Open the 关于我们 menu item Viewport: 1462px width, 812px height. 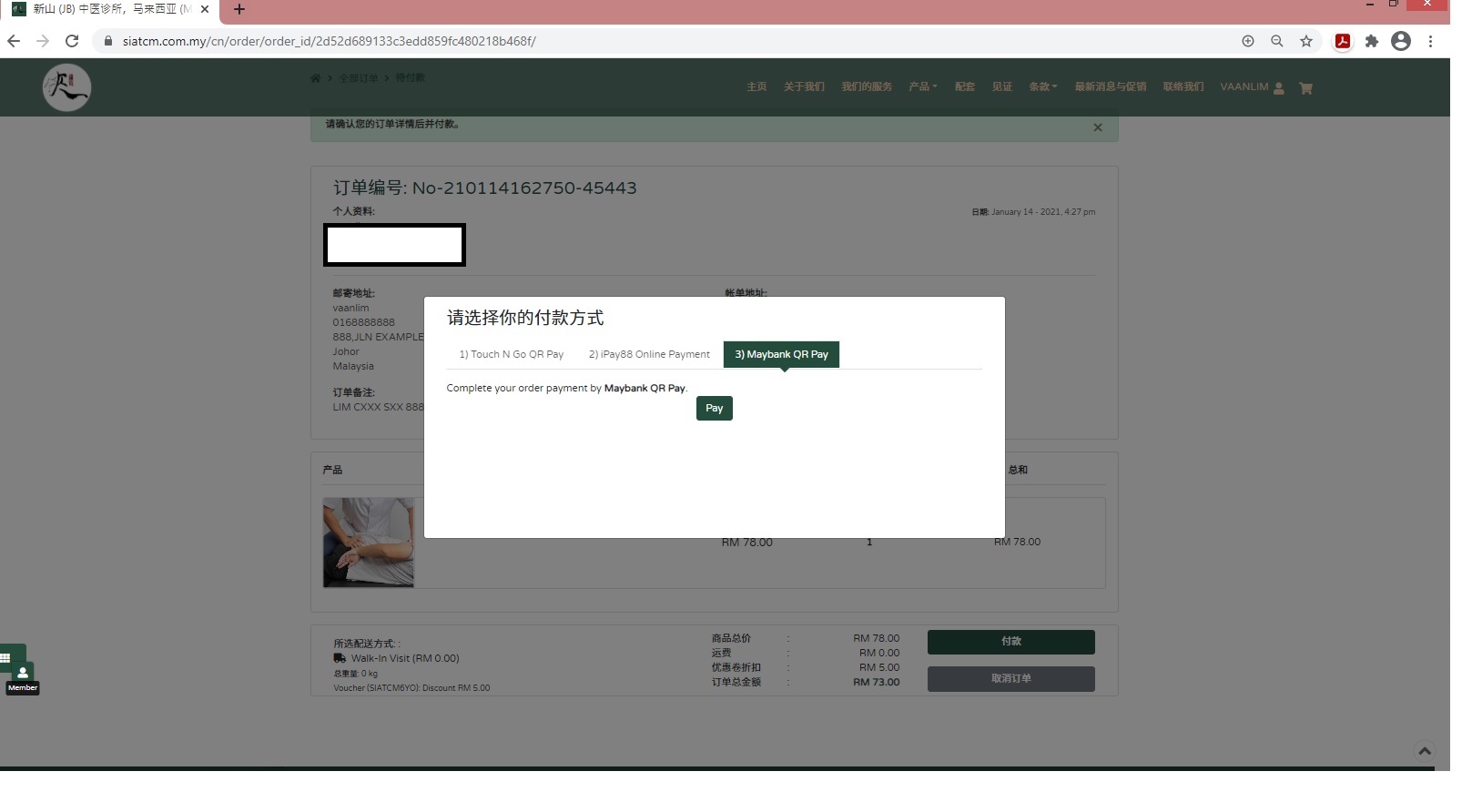click(804, 86)
